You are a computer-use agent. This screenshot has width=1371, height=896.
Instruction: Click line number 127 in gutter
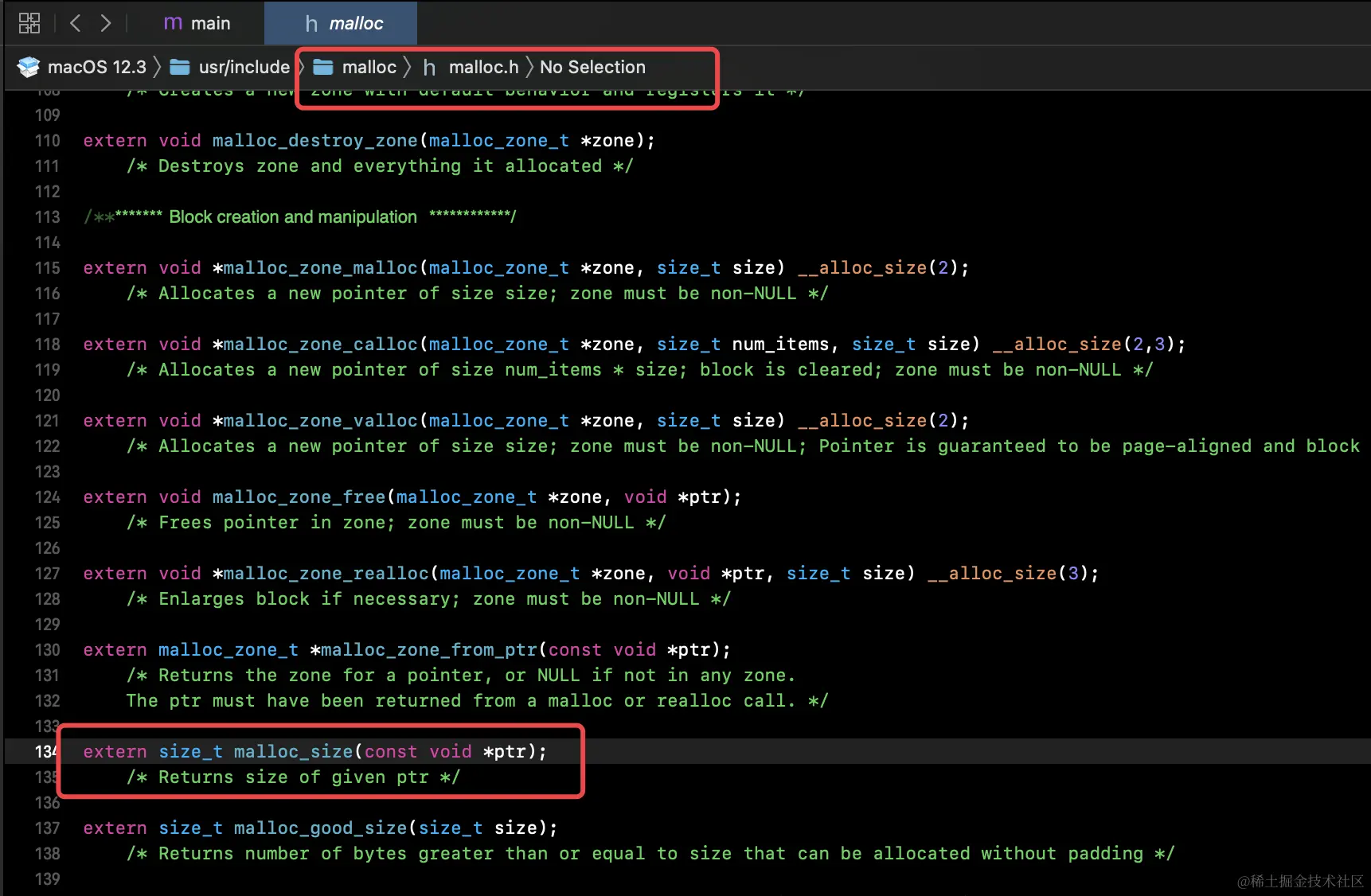[x=48, y=574]
